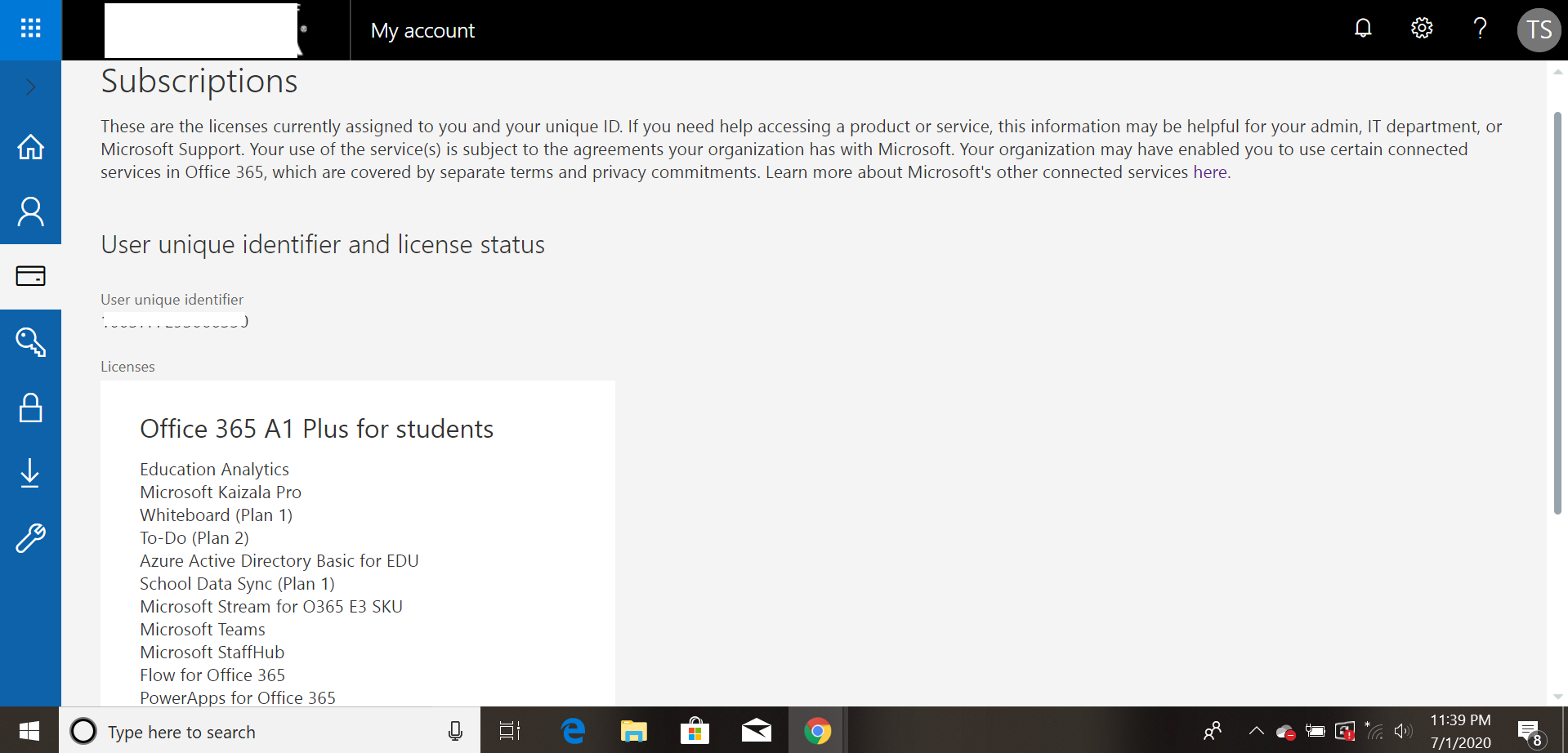Open notifications bell in header
Screen dimensions: 1568x753
(x=1363, y=29)
